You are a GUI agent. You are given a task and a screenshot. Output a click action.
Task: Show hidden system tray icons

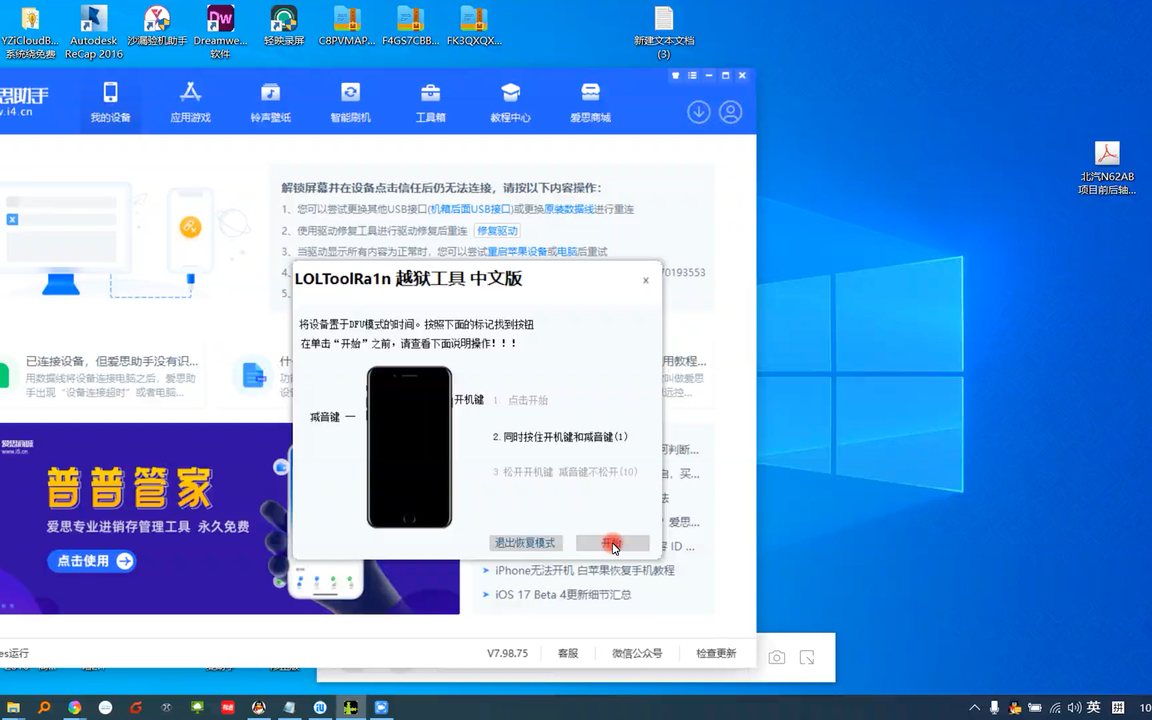pos(974,708)
